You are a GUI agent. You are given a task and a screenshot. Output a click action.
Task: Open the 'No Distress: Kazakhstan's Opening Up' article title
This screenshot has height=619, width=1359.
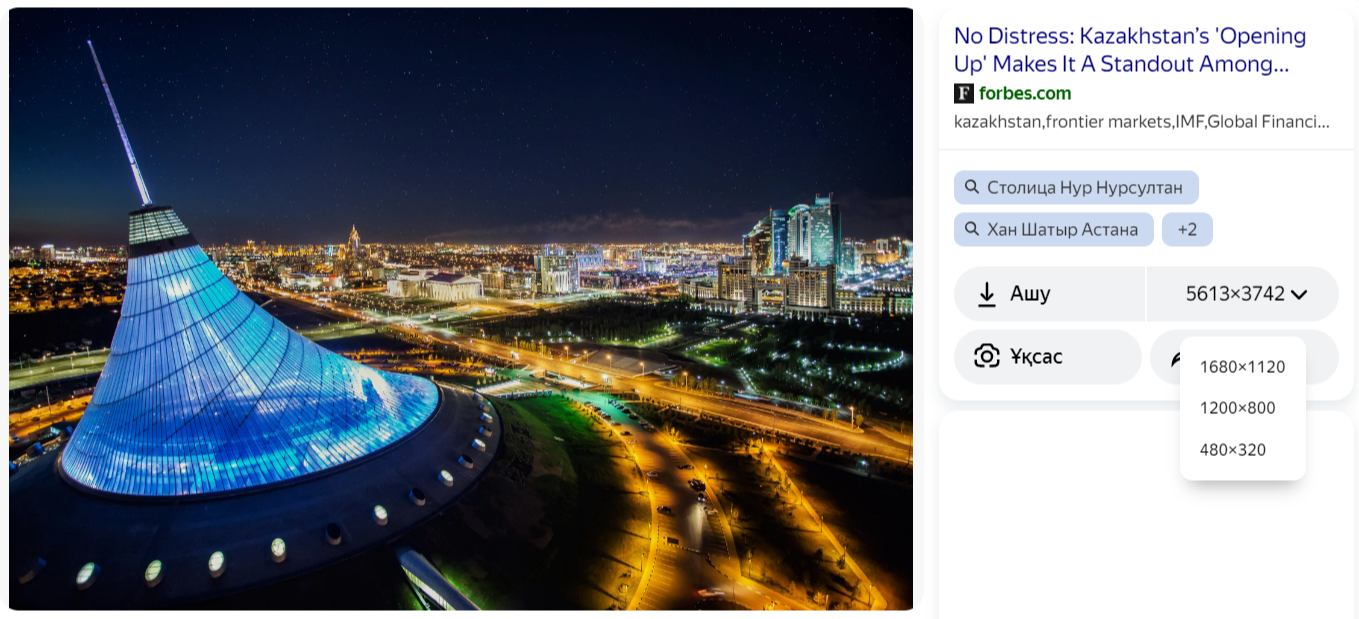coord(1130,50)
